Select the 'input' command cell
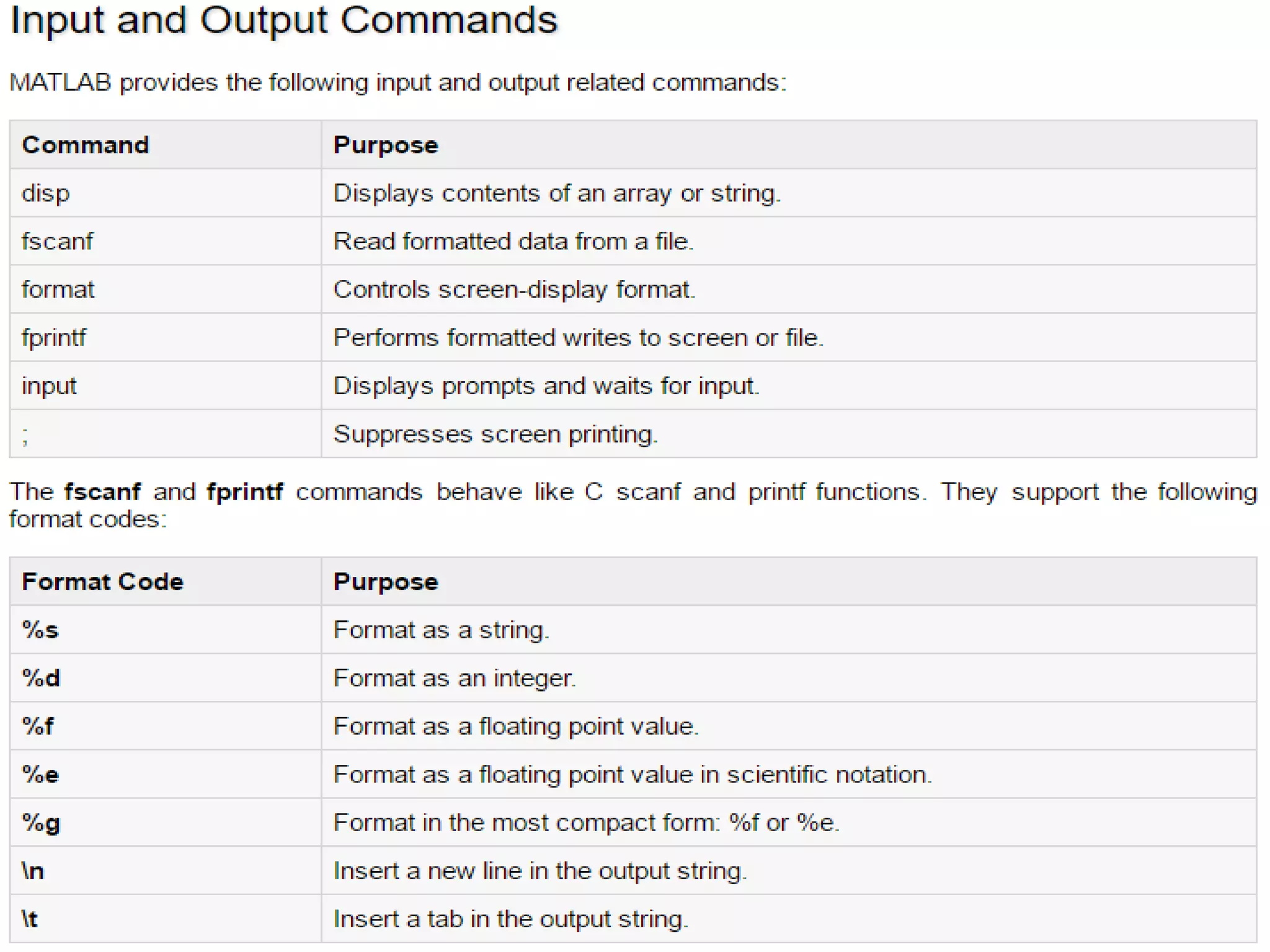The image size is (1270, 952). [166, 386]
